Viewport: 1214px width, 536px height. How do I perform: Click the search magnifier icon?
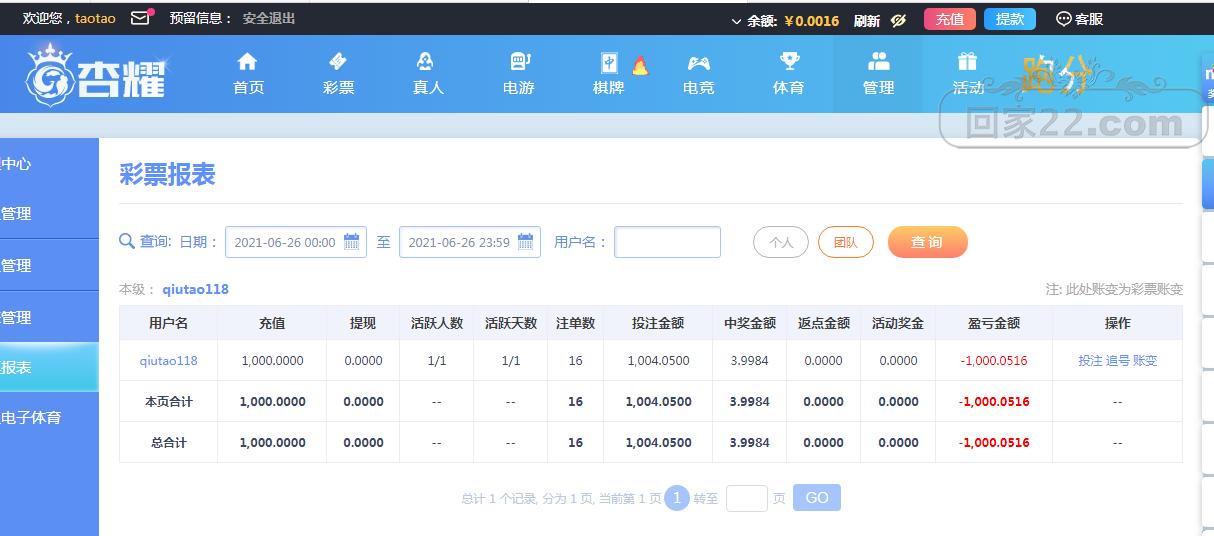pyautogui.click(x=127, y=241)
